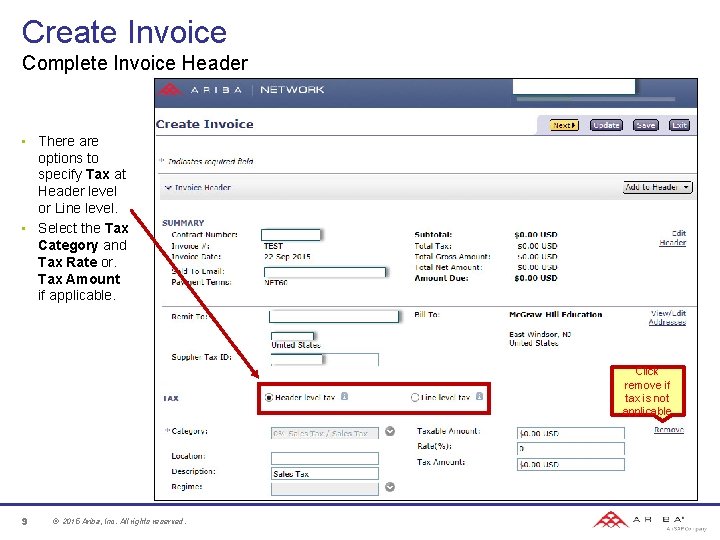This screenshot has width=720, height=540.
Task: Select the Line level tax radio button
Action: [x=415, y=397]
